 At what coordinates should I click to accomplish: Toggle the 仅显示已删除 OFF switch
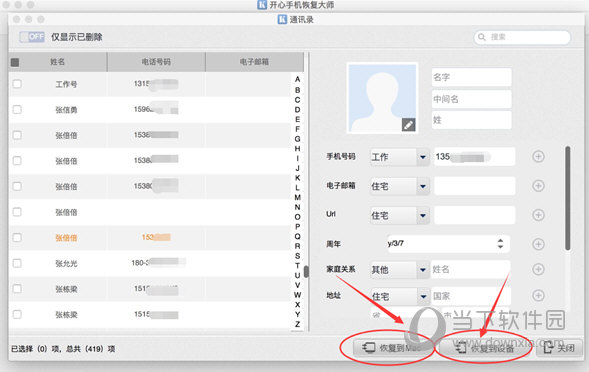[32, 37]
